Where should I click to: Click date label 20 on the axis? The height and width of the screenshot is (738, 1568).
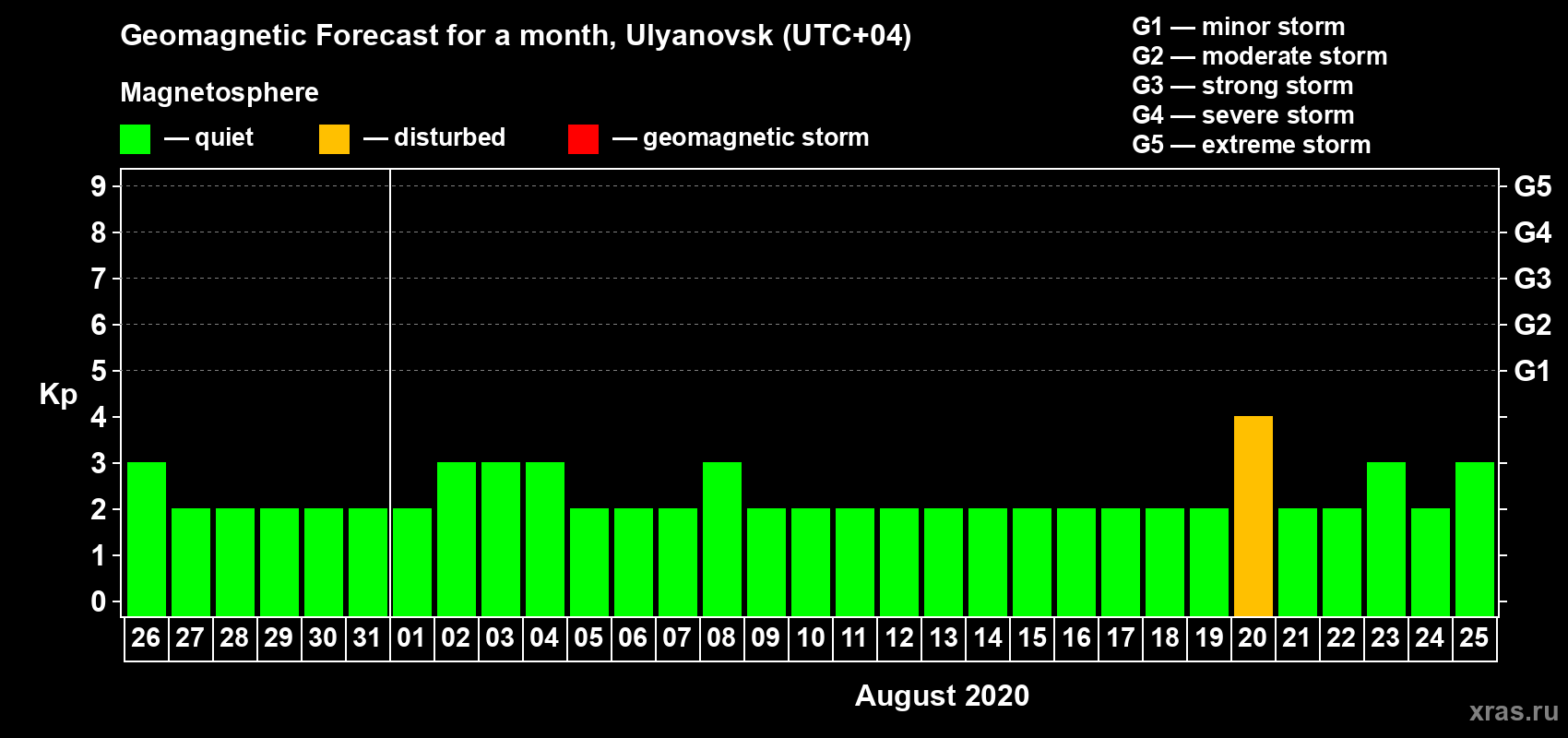pos(1253,638)
